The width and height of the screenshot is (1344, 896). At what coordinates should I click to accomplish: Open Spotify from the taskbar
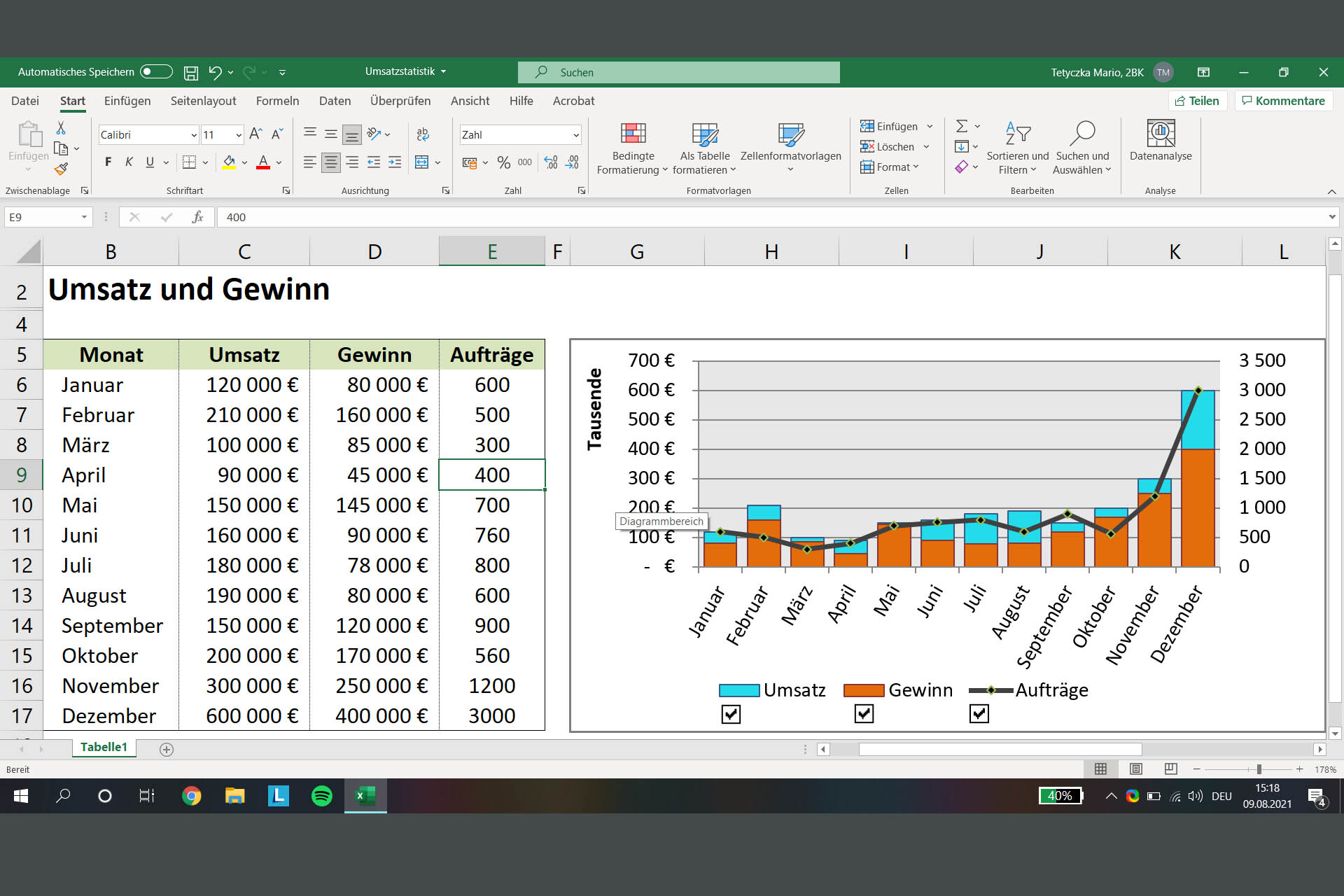[321, 796]
